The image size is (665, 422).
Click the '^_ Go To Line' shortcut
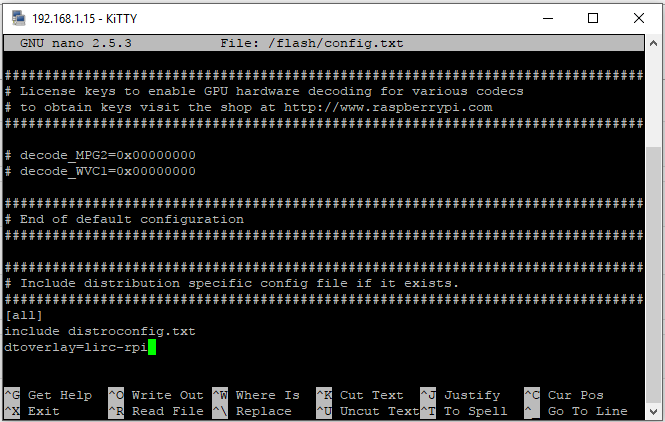[x=576, y=411]
